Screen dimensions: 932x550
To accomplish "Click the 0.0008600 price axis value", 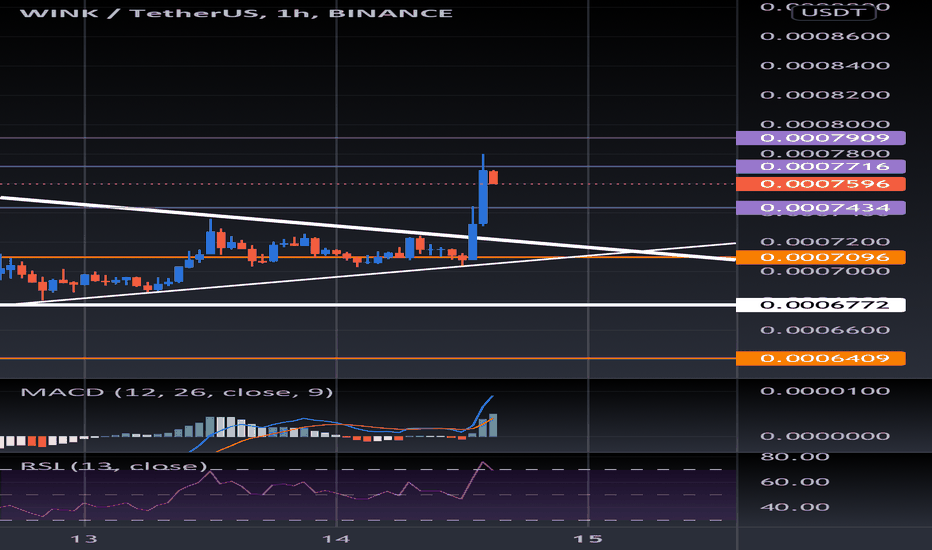I will coord(825,36).
